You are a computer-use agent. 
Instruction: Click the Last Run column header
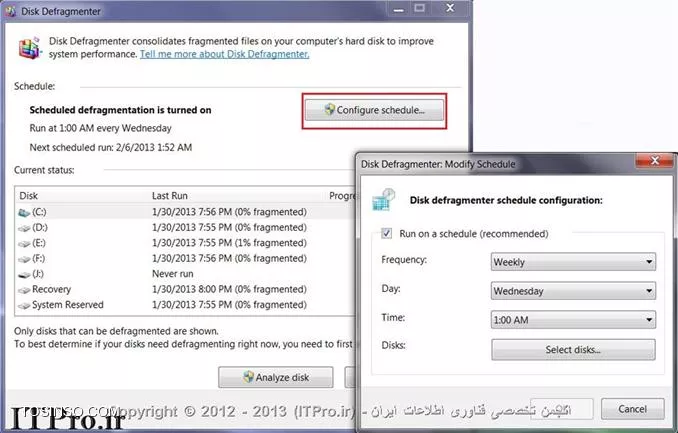coord(170,196)
